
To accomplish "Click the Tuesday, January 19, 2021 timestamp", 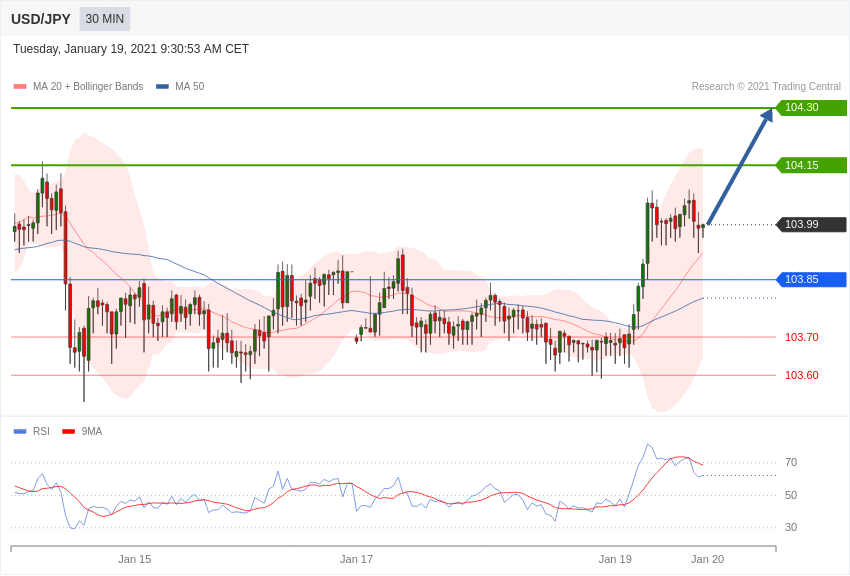I will click(x=131, y=49).
